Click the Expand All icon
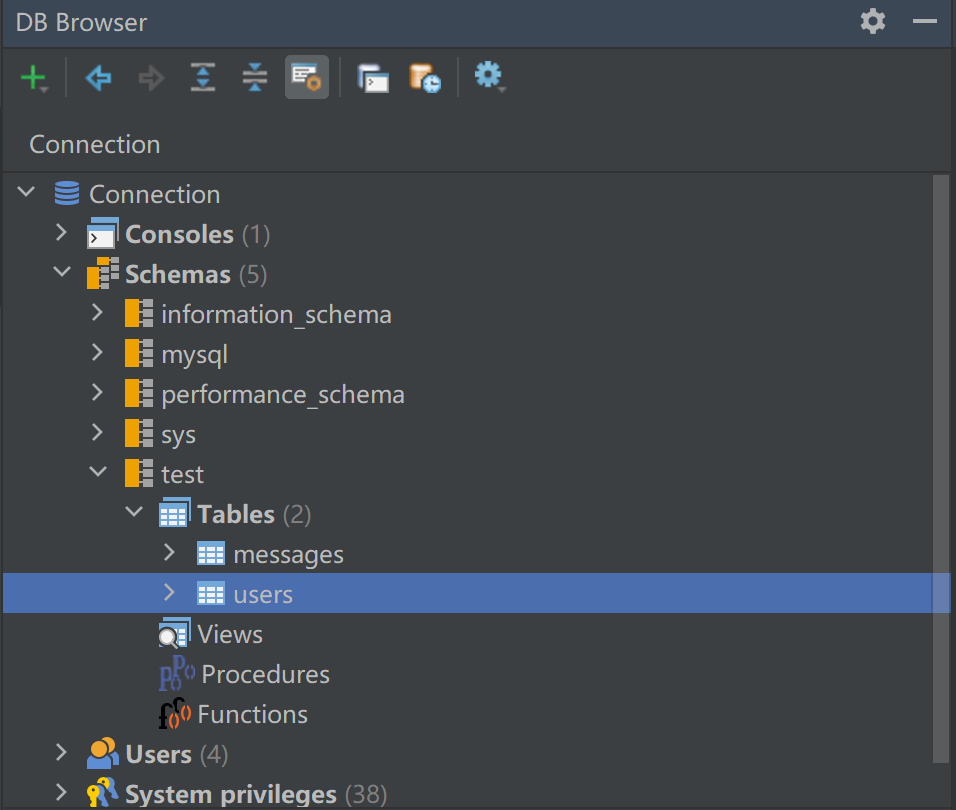Viewport: 956px width, 810px height. pos(202,77)
